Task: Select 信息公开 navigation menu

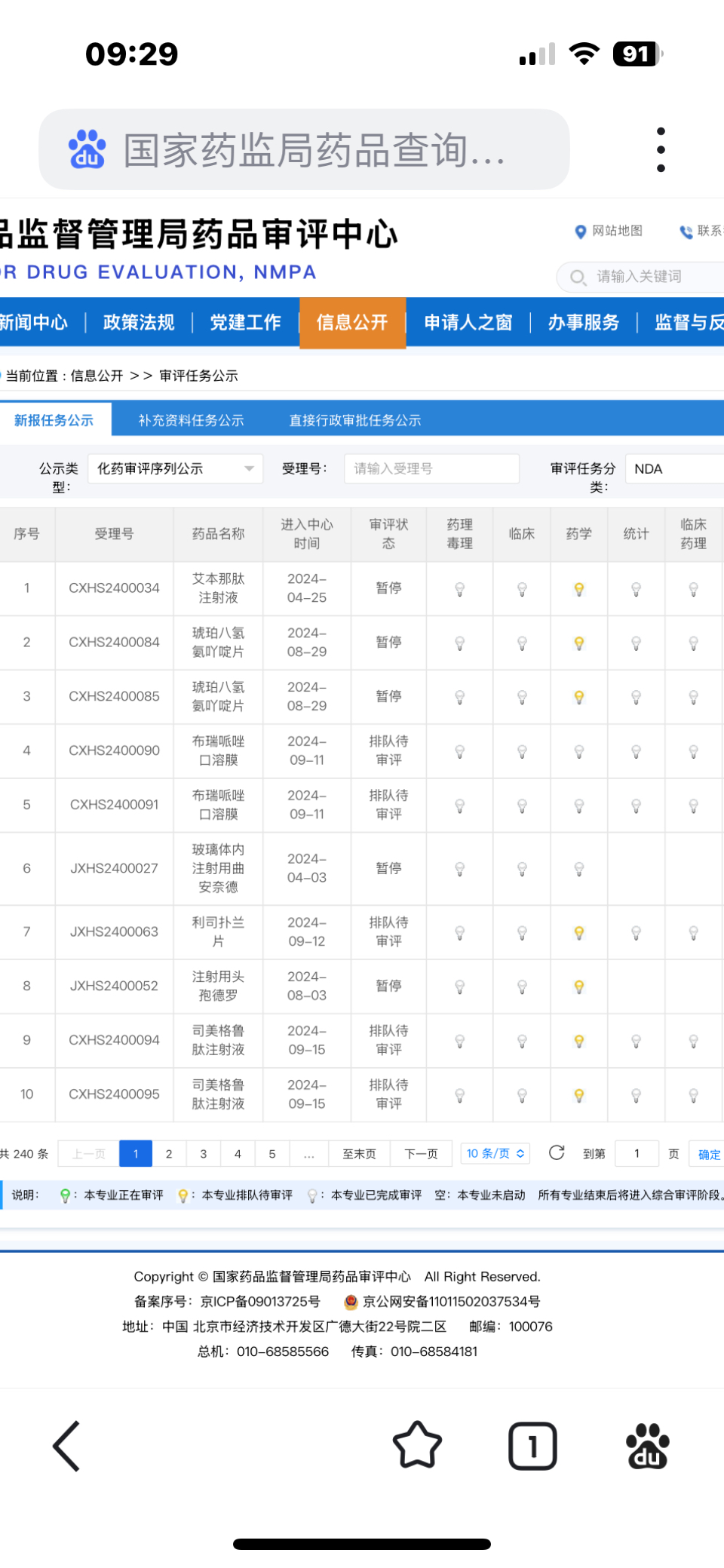Action: tap(352, 323)
